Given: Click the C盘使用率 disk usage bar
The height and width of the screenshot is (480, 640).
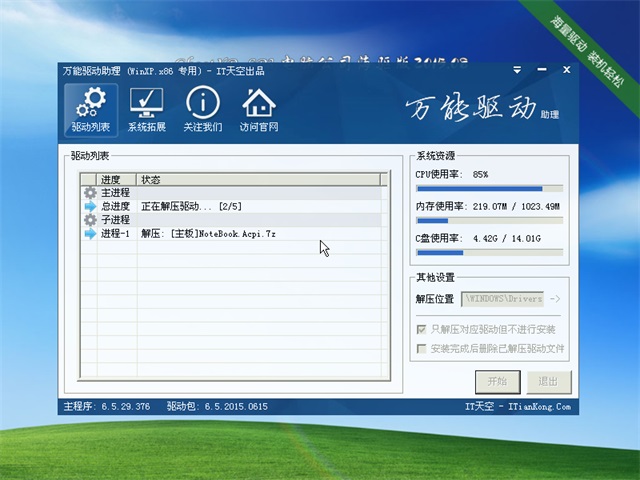Looking at the screenshot, I should (x=489, y=252).
